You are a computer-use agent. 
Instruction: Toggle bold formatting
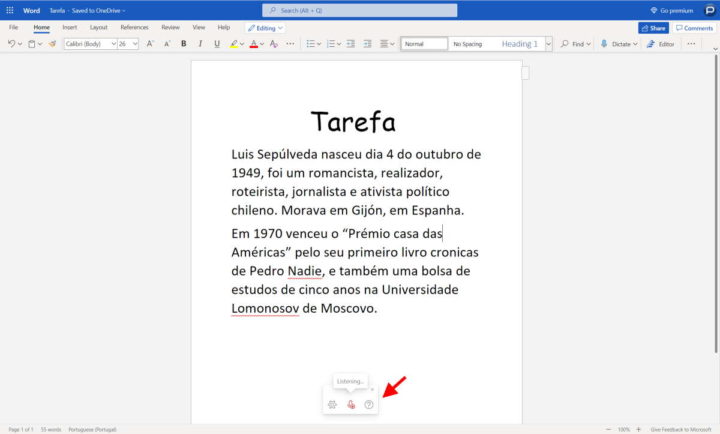click(184, 44)
